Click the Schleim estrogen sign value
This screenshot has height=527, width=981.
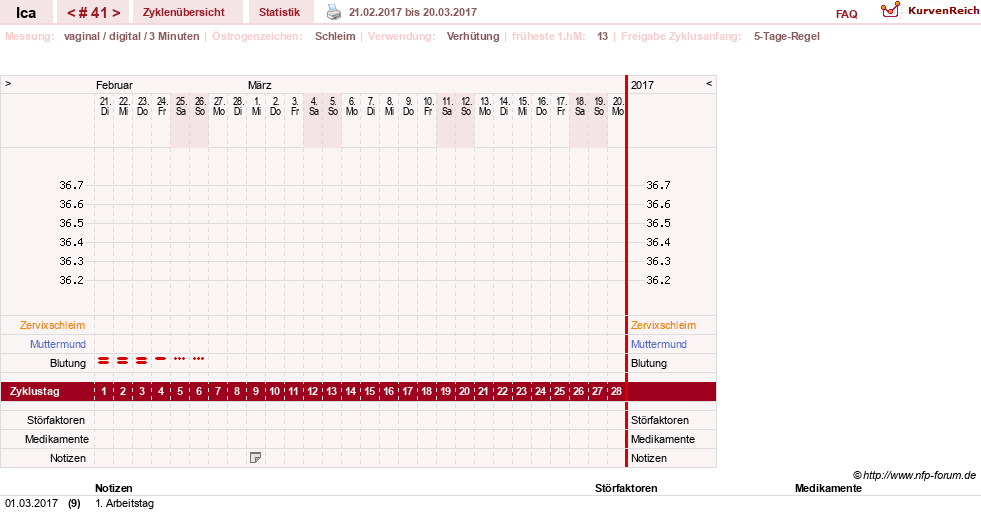[335, 36]
